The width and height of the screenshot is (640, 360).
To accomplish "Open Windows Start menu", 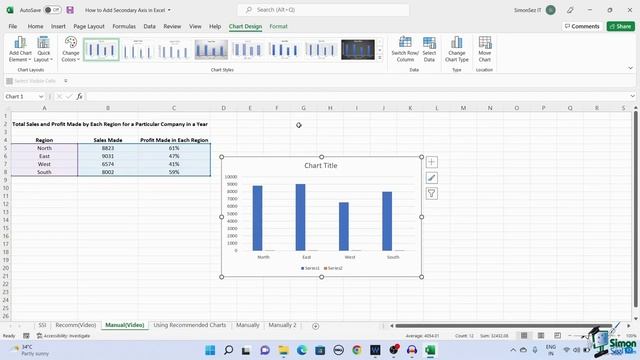I will tap(210, 350).
